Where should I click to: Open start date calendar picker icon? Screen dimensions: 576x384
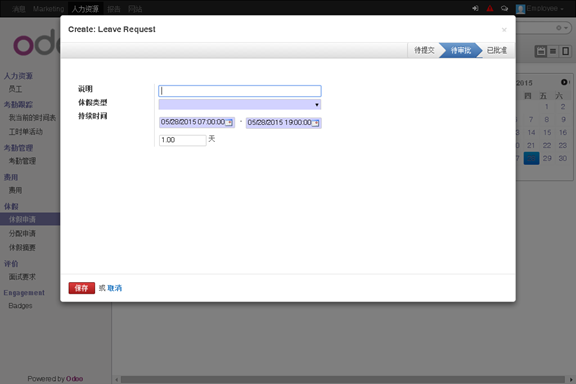[229, 122]
